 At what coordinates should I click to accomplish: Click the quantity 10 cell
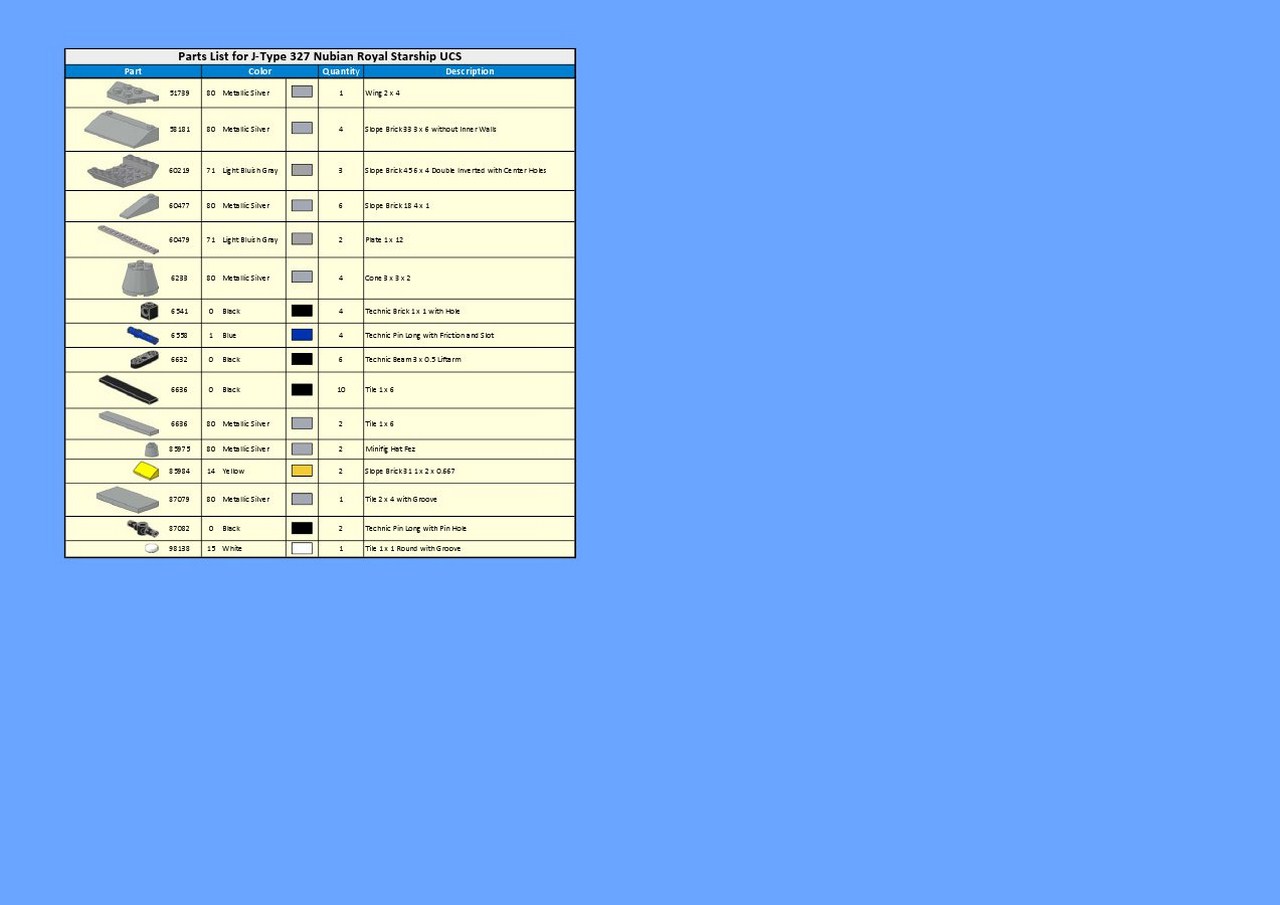point(341,389)
